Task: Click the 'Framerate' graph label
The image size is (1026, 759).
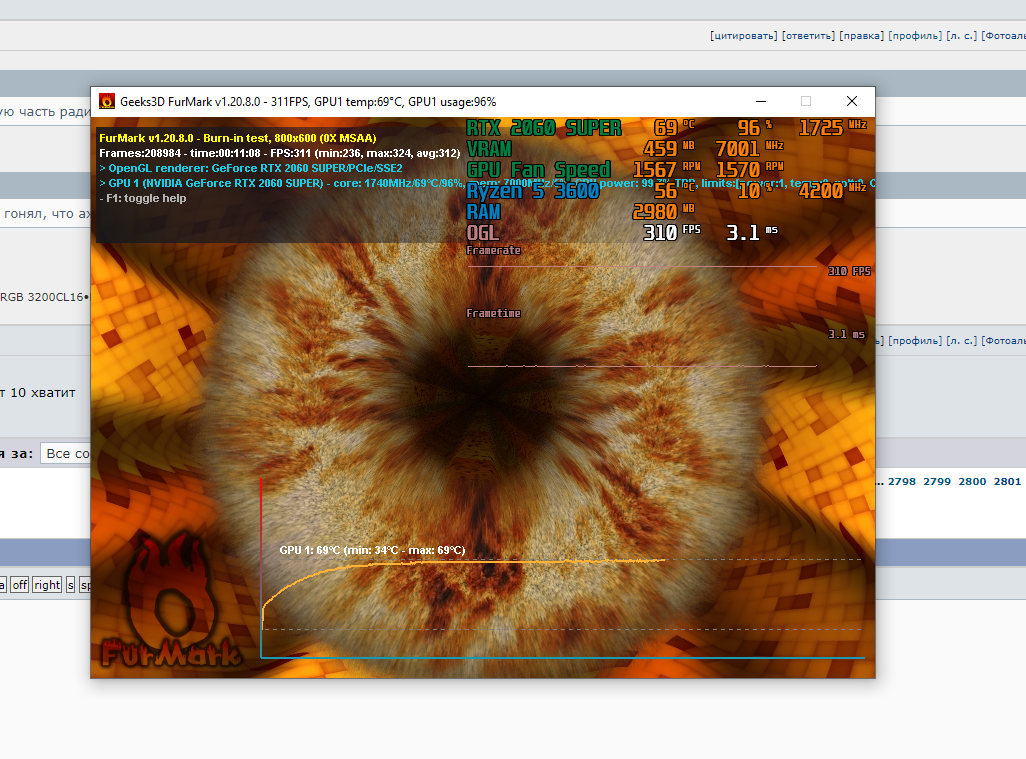Action: (x=493, y=250)
